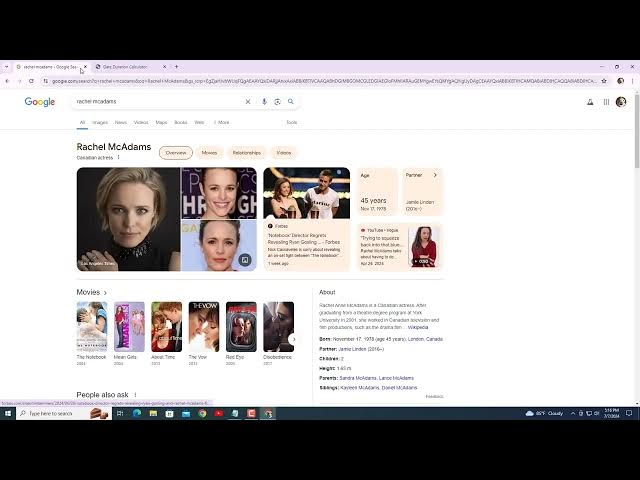View site information icon in address bar
This screenshot has height=480, width=640.
tap(45, 81)
